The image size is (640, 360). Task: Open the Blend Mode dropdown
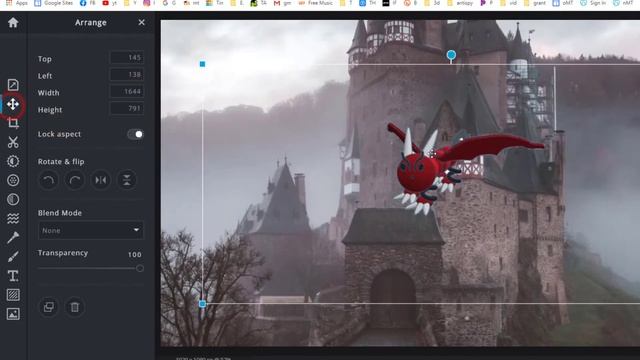[91, 231]
